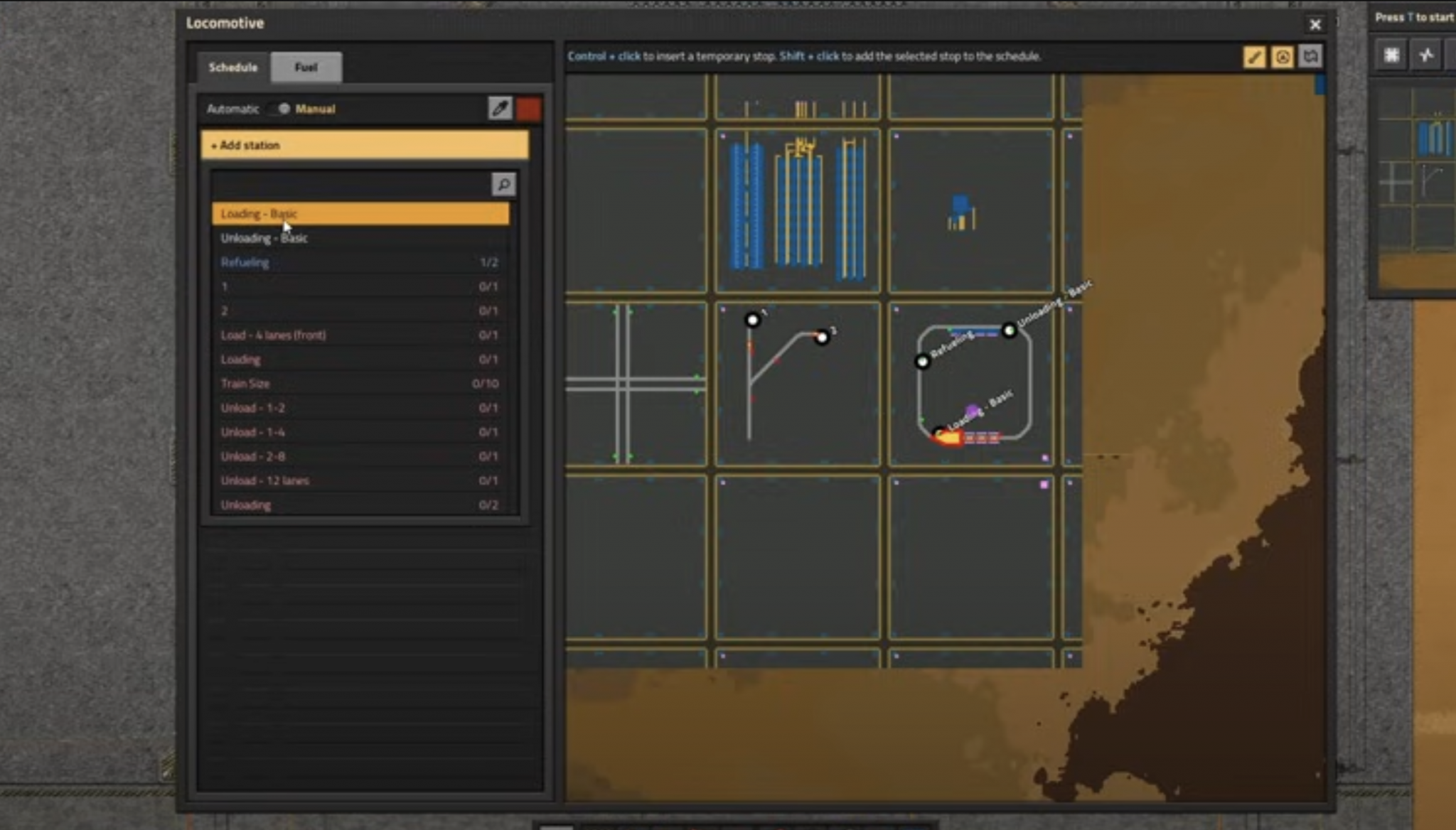Select the Loading - Basic marker near the train
Viewport: 1456px width, 830px height.
(x=939, y=431)
